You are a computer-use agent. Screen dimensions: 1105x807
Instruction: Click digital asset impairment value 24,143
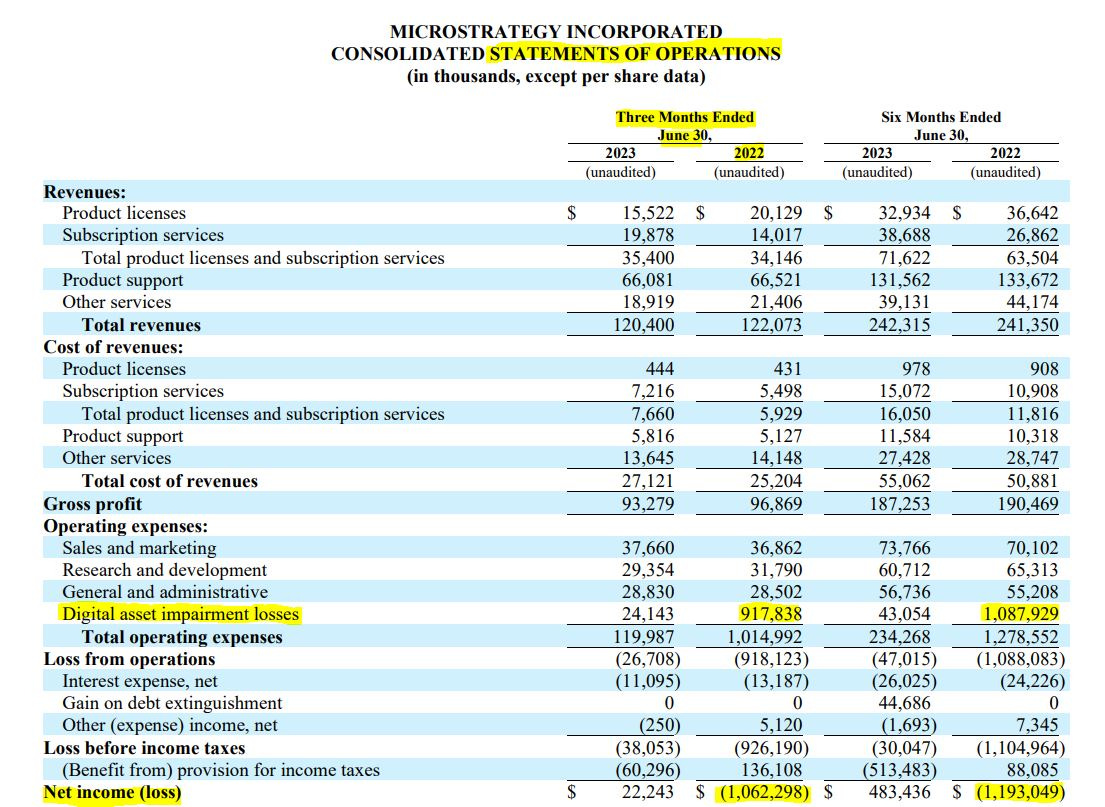(648, 614)
